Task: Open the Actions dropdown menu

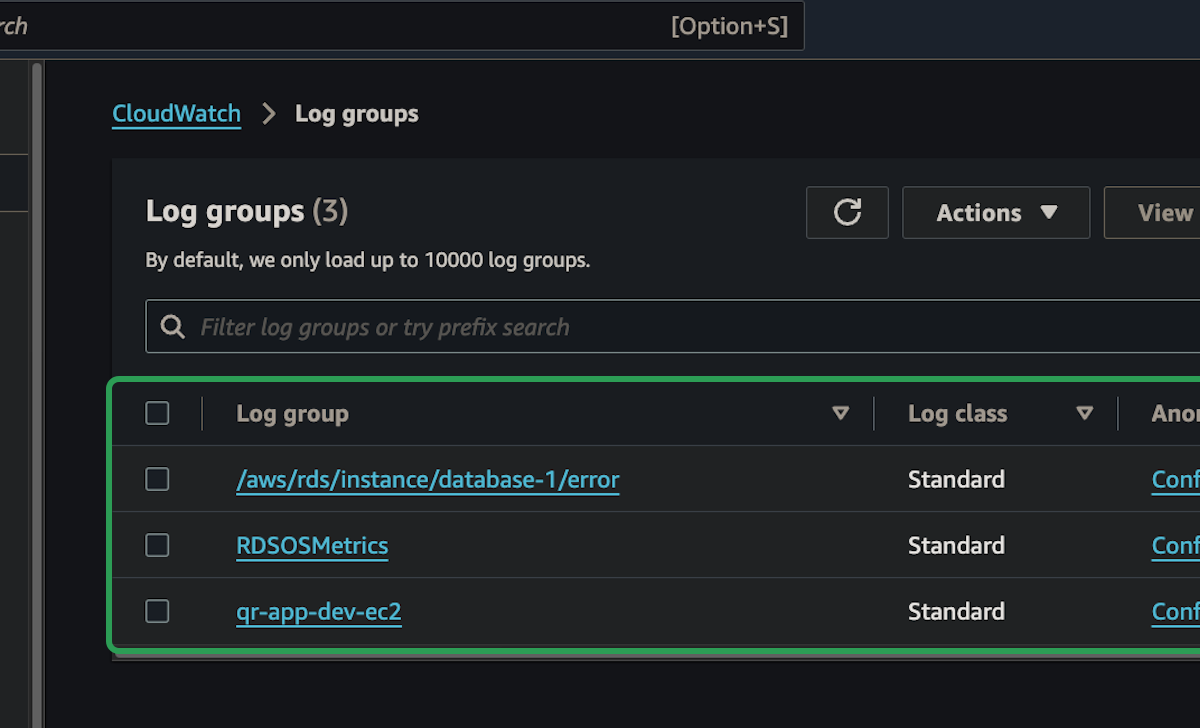Action: tap(996, 212)
